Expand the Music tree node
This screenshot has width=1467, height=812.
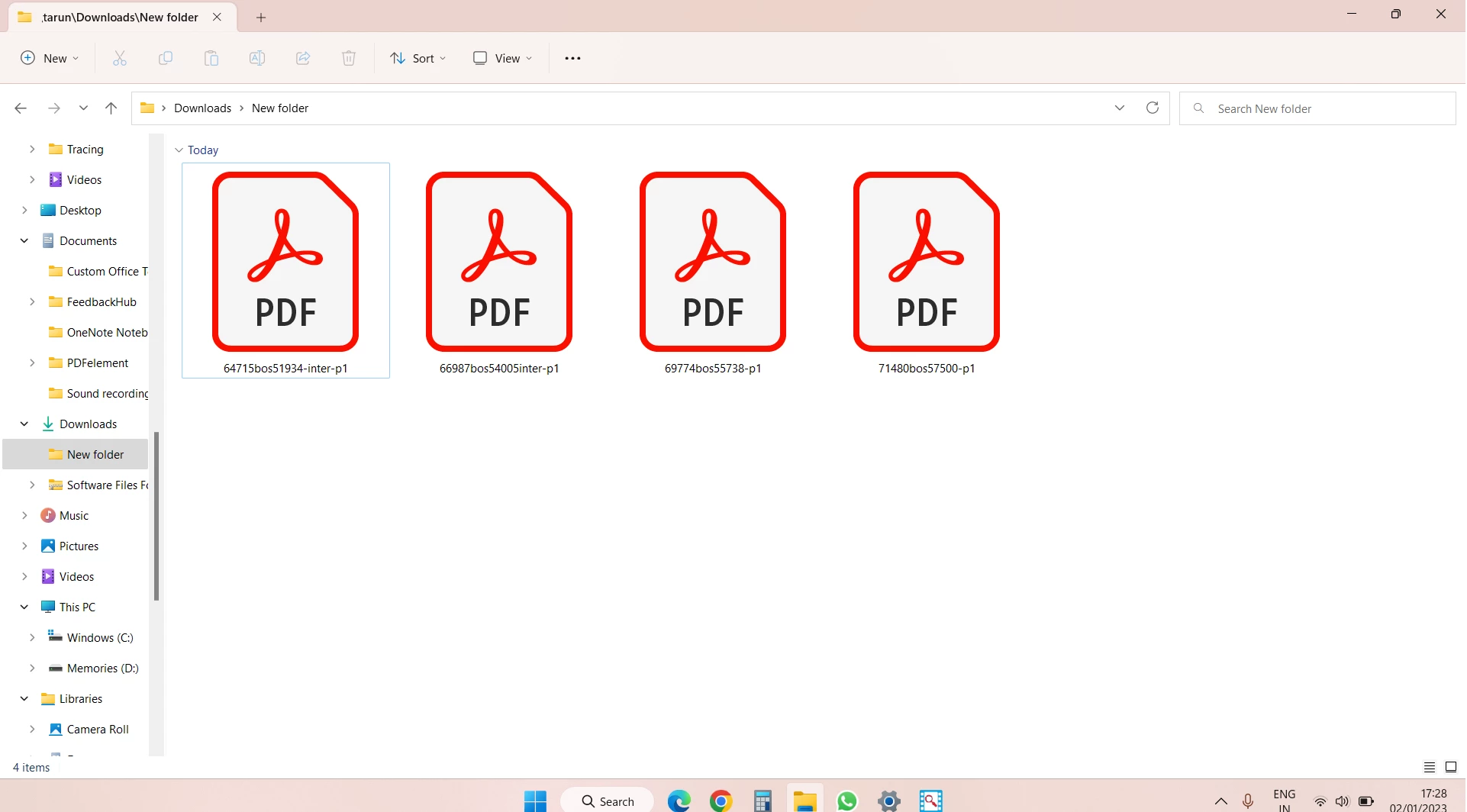tap(24, 515)
